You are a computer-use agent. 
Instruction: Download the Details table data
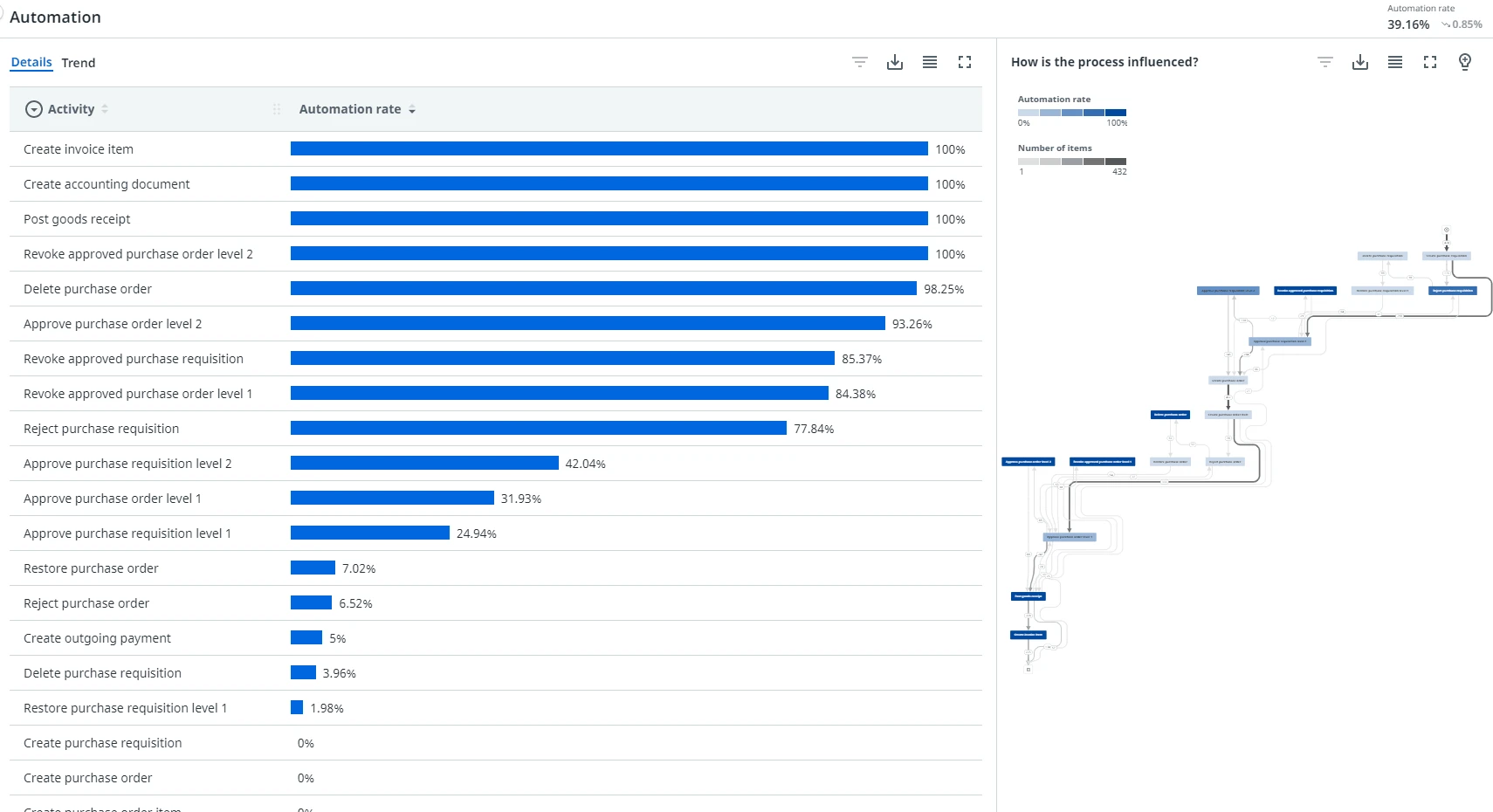[x=895, y=62]
